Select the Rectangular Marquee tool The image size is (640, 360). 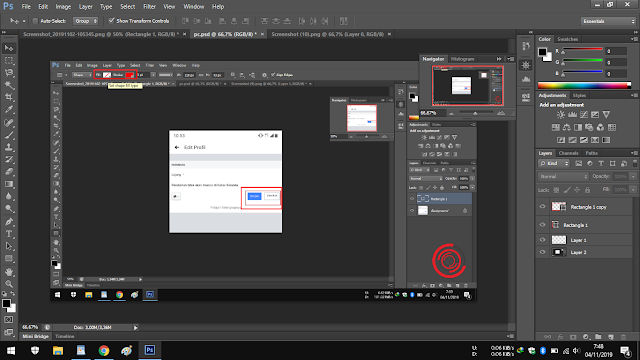[x=9, y=61]
